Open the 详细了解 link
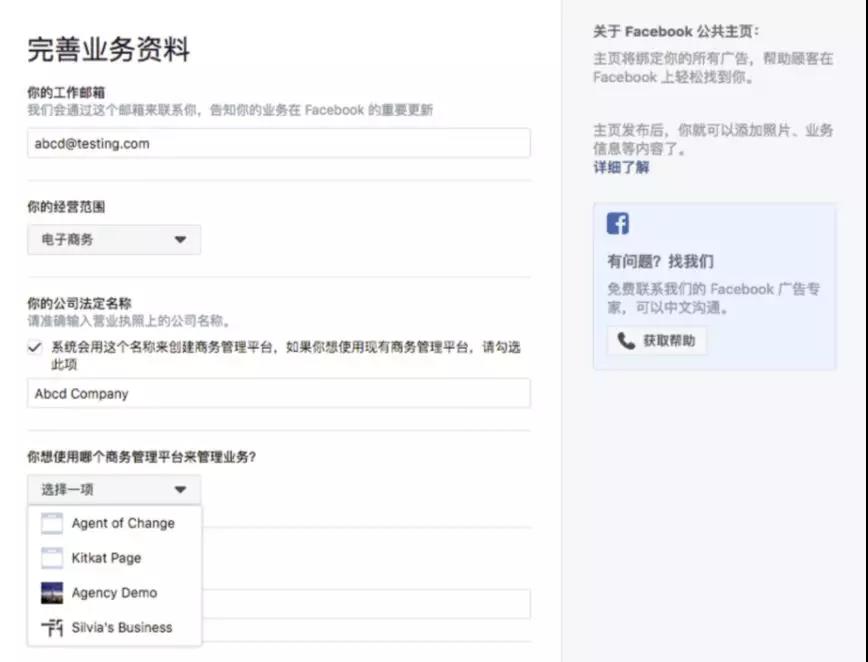868x662 pixels. click(x=621, y=167)
